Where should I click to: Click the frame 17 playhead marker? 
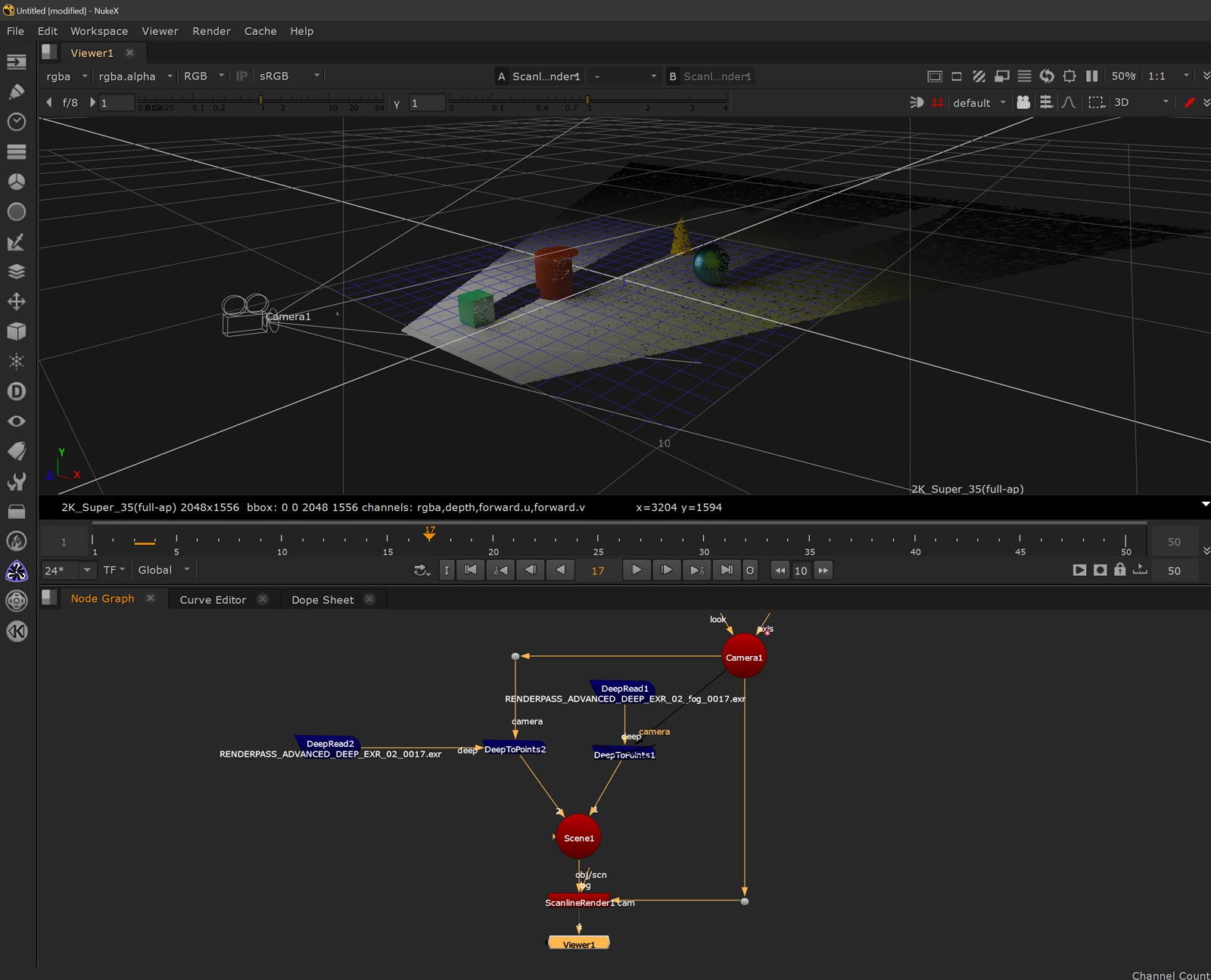pyautogui.click(x=429, y=535)
